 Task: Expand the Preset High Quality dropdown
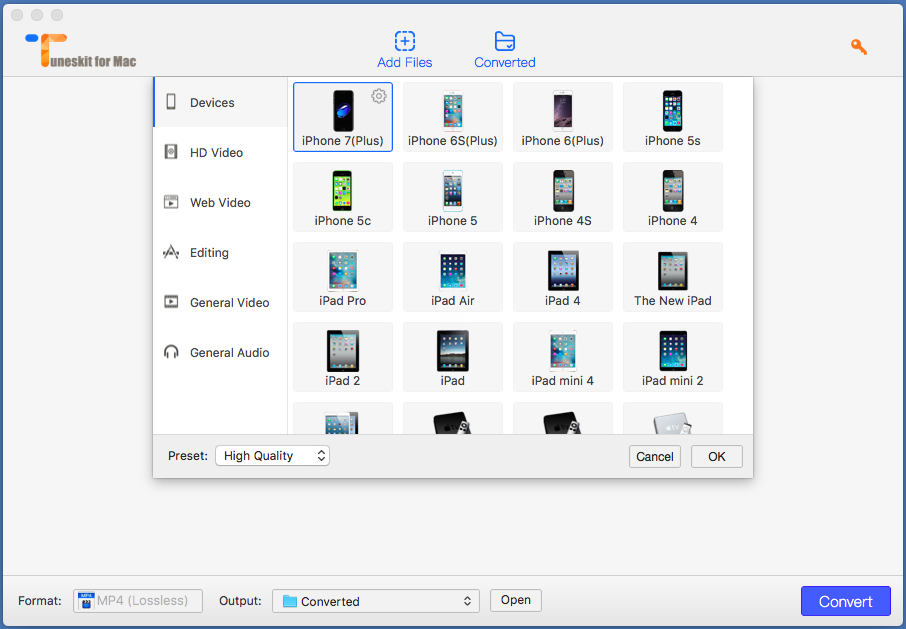click(x=272, y=456)
